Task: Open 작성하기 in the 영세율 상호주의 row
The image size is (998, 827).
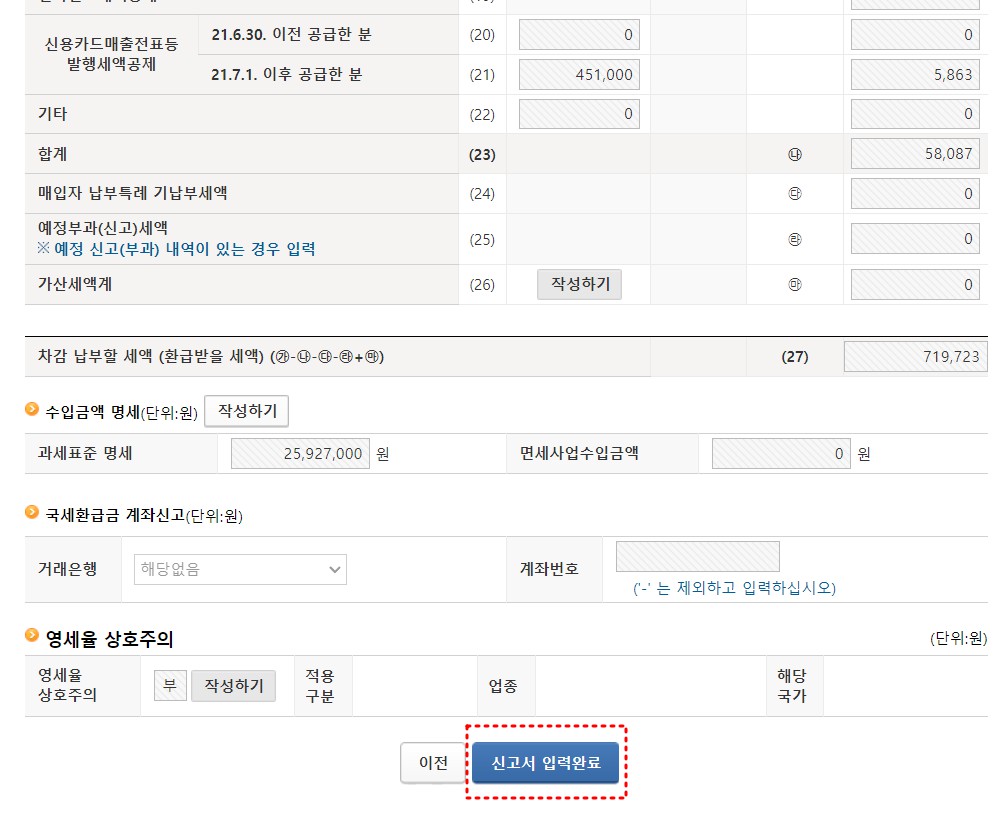Action: [233, 685]
